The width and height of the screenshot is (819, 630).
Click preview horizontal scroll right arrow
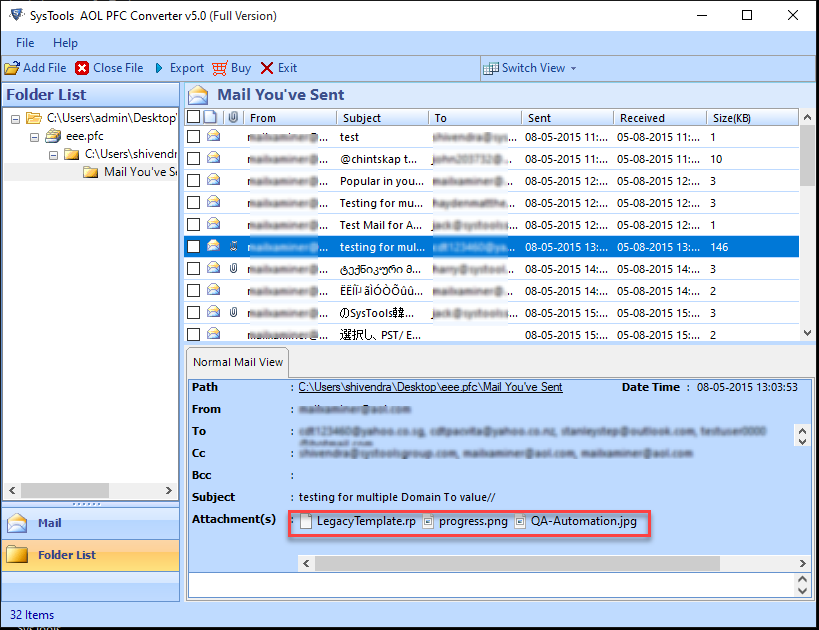pyautogui.click(x=803, y=563)
